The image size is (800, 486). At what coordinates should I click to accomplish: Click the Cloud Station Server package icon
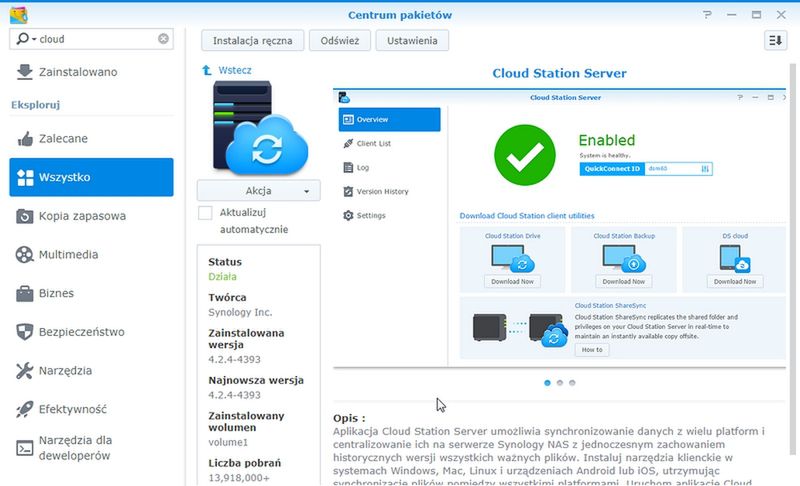click(x=260, y=127)
